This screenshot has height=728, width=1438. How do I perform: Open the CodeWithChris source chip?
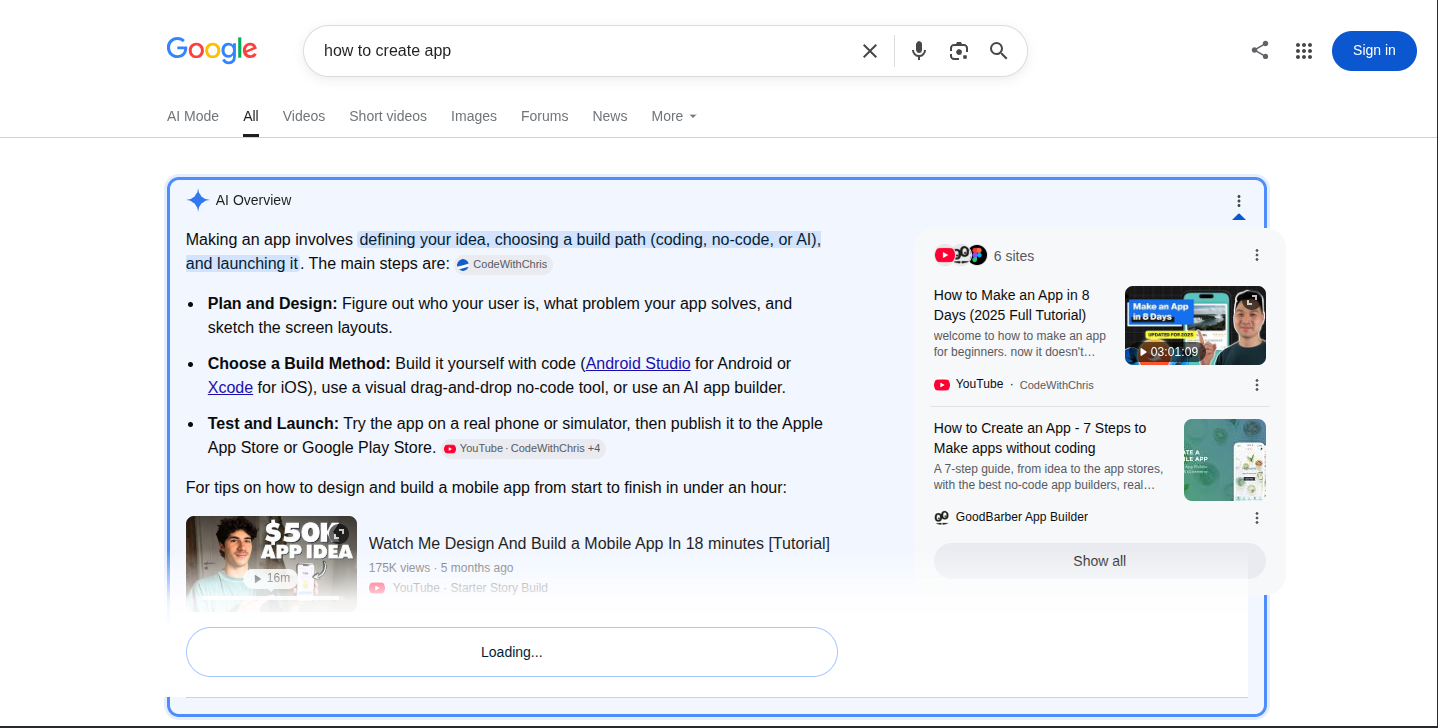pos(504,265)
